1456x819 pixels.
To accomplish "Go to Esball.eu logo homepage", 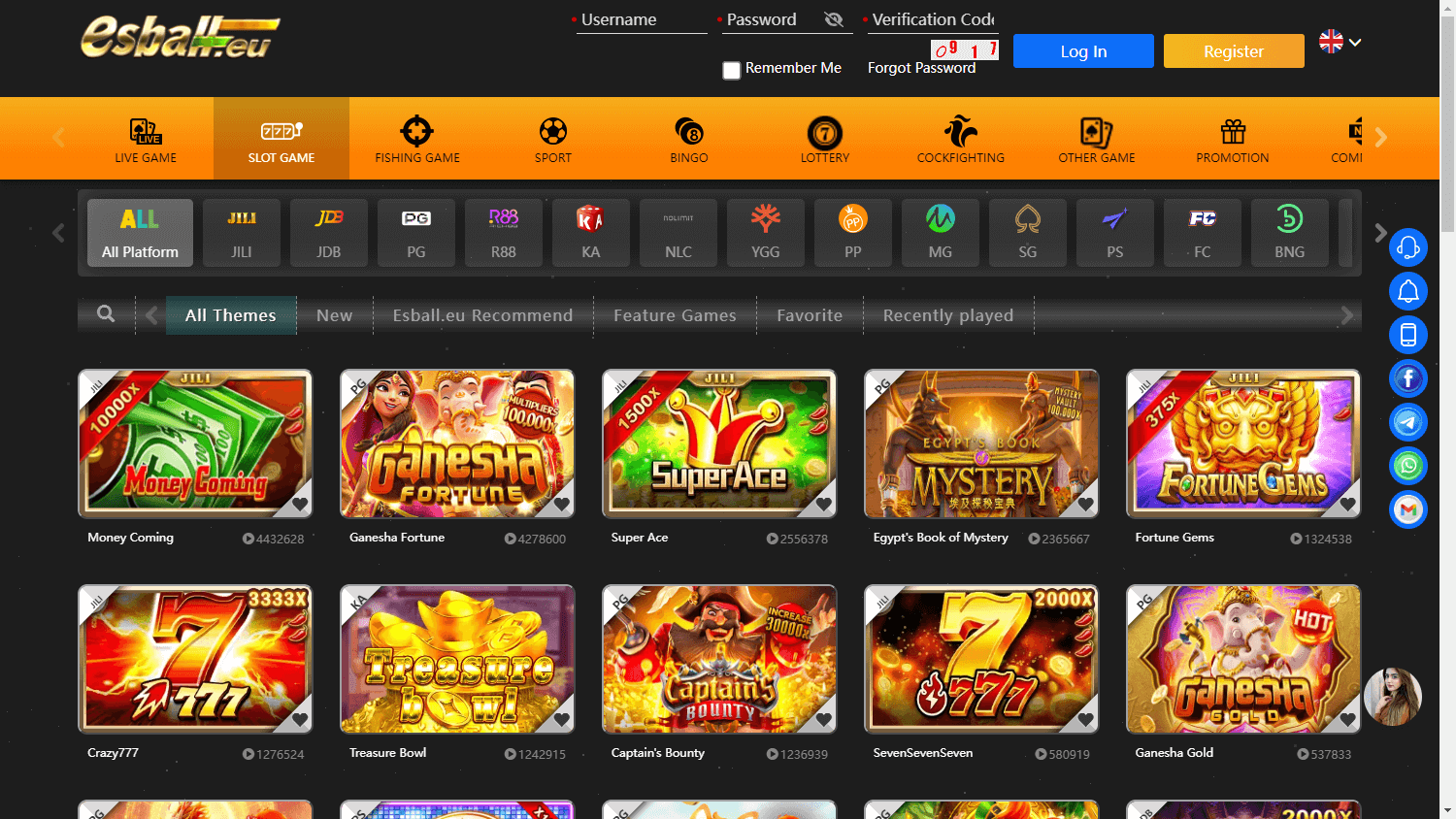I will pyautogui.click(x=181, y=37).
